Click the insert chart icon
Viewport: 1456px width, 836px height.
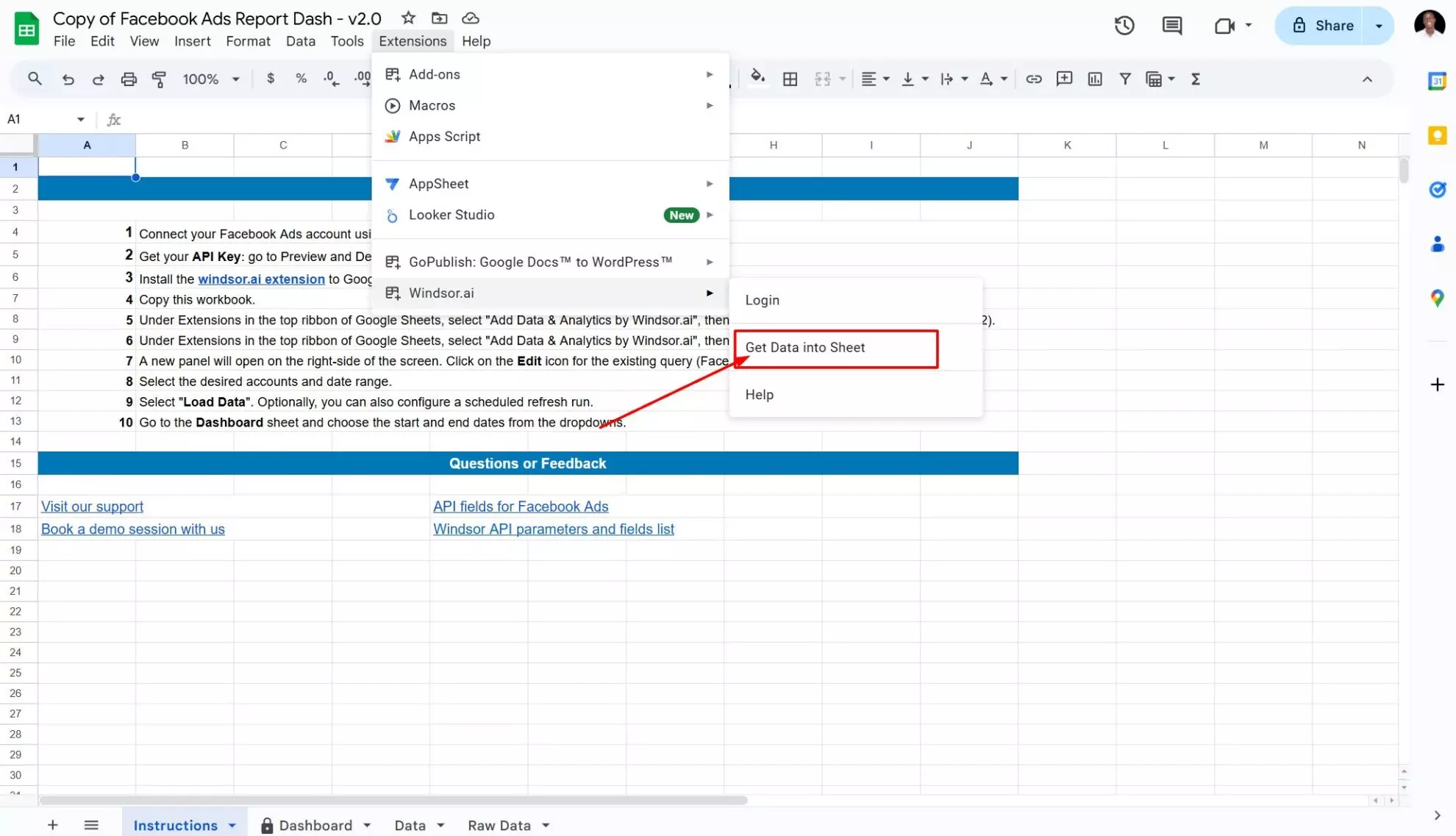tap(1095, 79)
